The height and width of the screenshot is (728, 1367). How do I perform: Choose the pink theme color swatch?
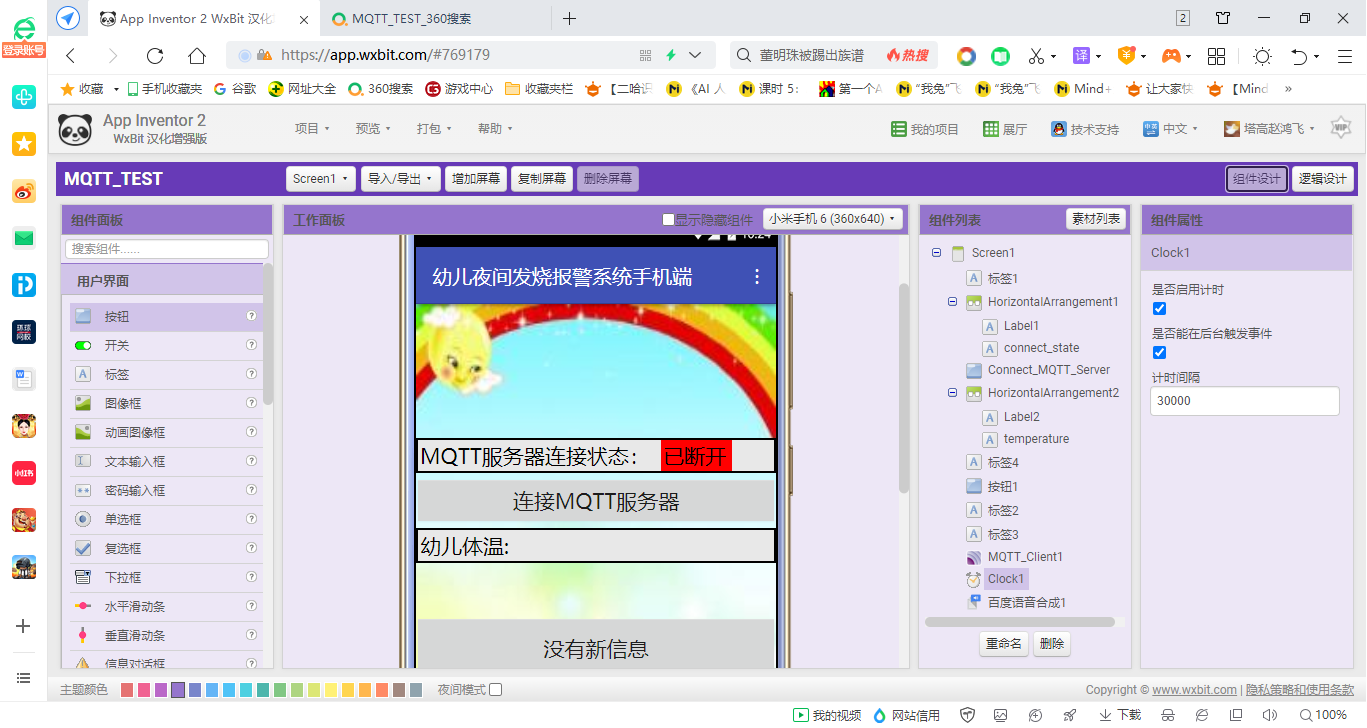point(144,690)
